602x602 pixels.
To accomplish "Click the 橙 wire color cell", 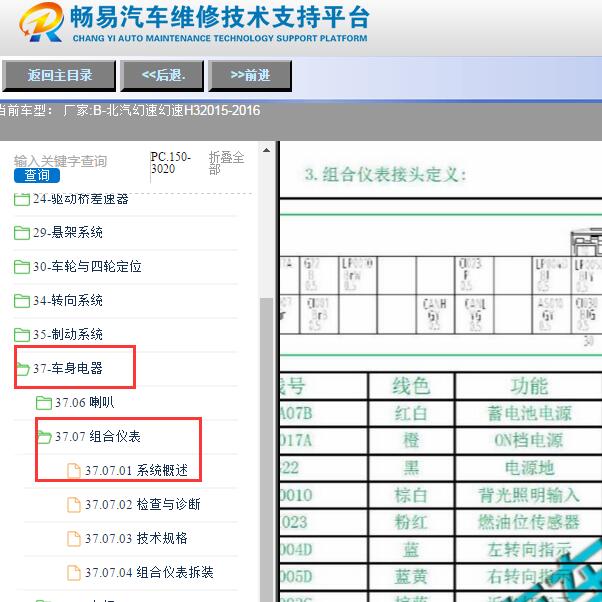I will click(x=411, y=440).
